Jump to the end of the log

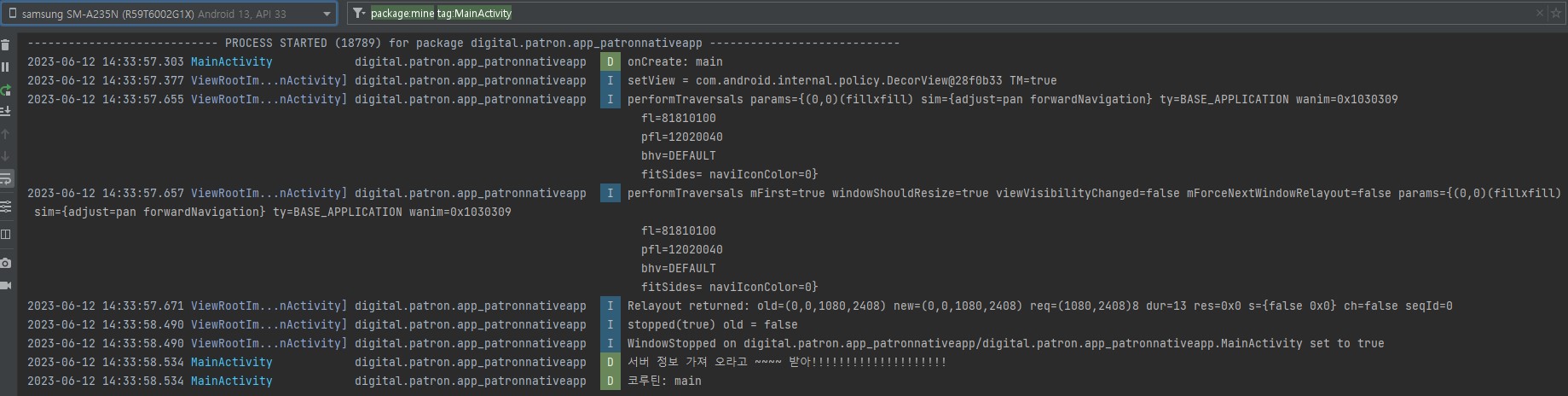pyautogui.click(x=6, y=111)
